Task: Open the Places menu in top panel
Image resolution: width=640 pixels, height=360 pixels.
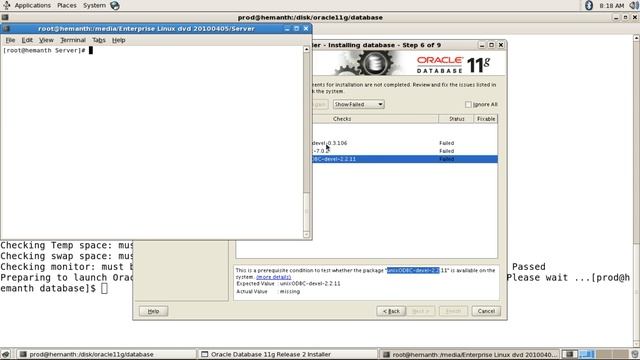Action: [x=67, y=5]
